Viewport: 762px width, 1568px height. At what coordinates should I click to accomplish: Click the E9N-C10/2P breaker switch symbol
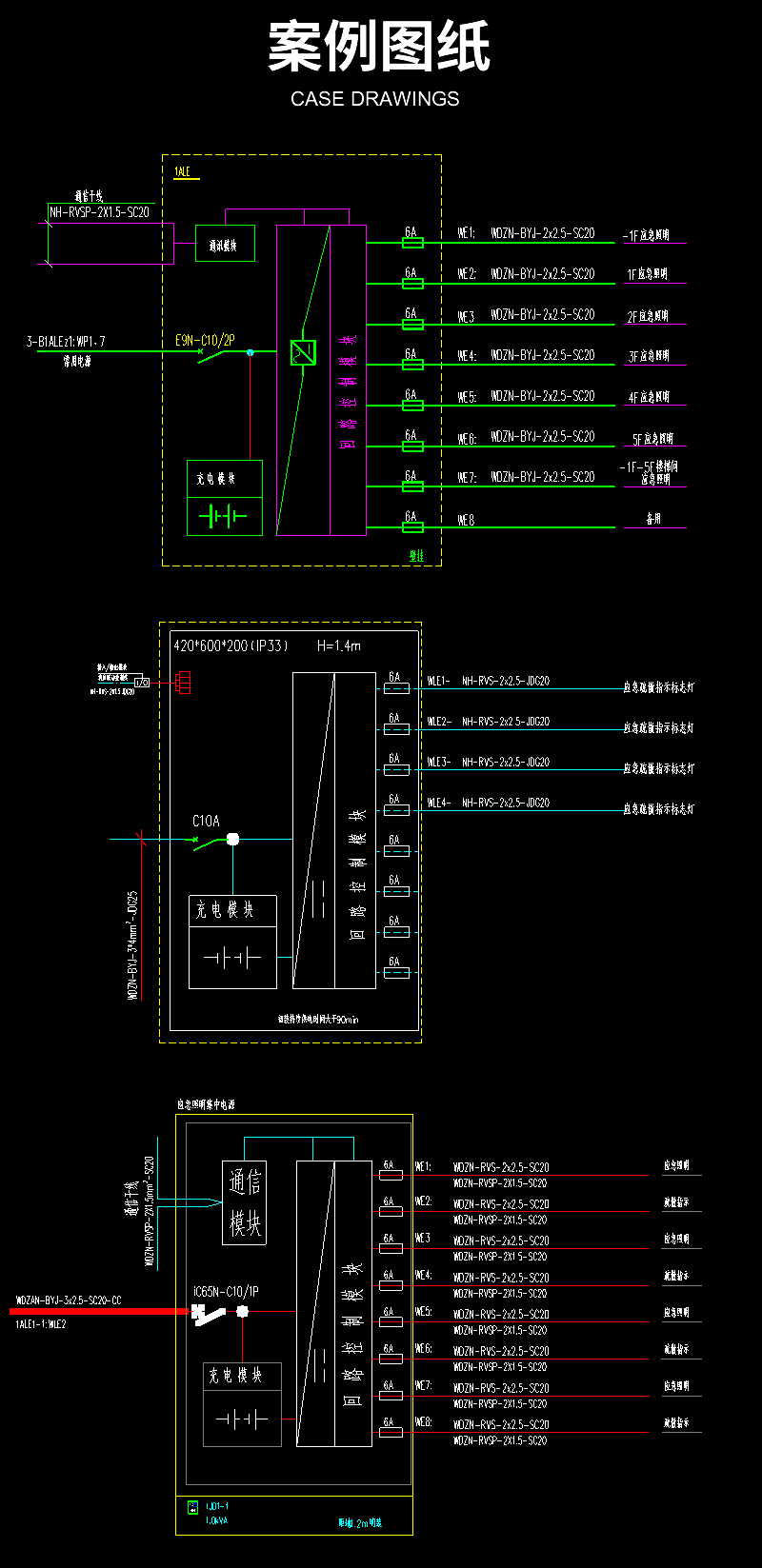pos(214,354)
